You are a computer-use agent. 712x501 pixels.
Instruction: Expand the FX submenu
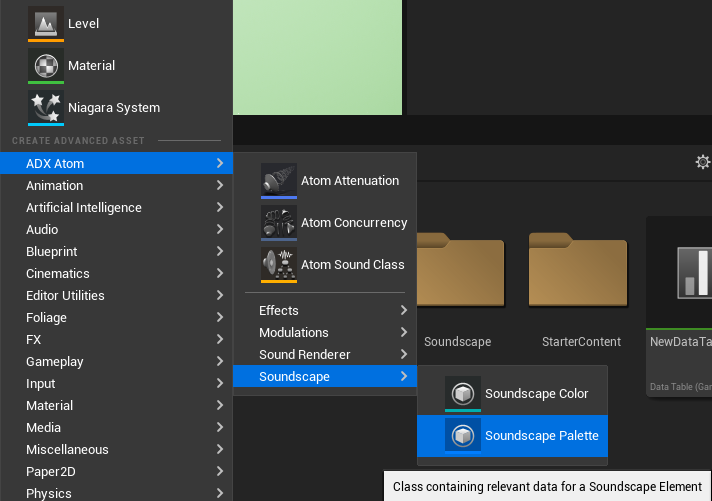point(116,340)
